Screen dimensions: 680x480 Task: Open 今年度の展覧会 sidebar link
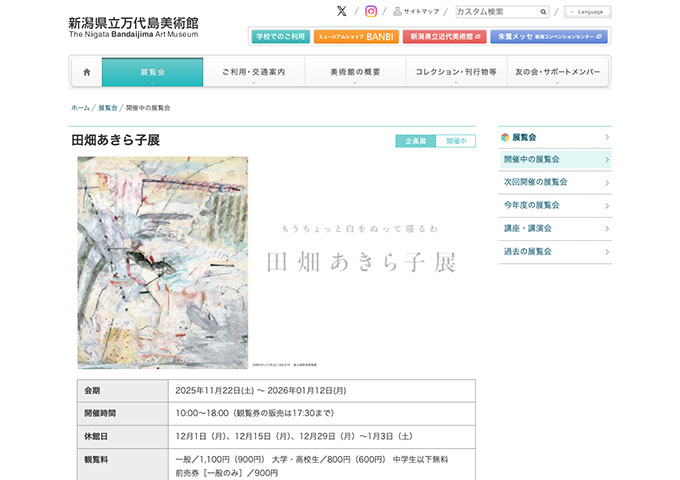[x=531, y=205]
